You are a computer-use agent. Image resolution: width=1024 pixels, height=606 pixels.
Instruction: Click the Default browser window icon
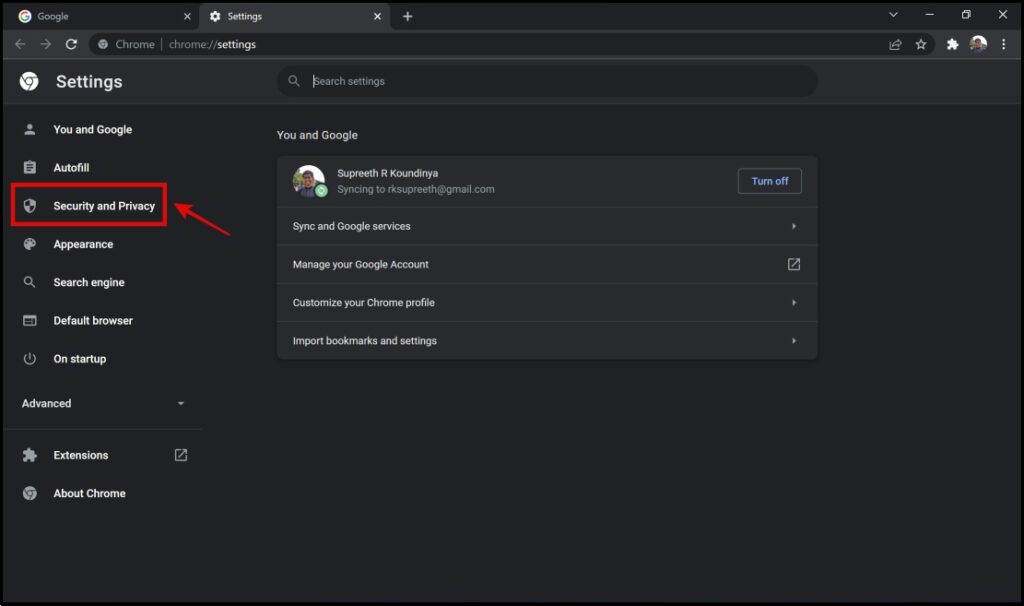click(29, 321)
